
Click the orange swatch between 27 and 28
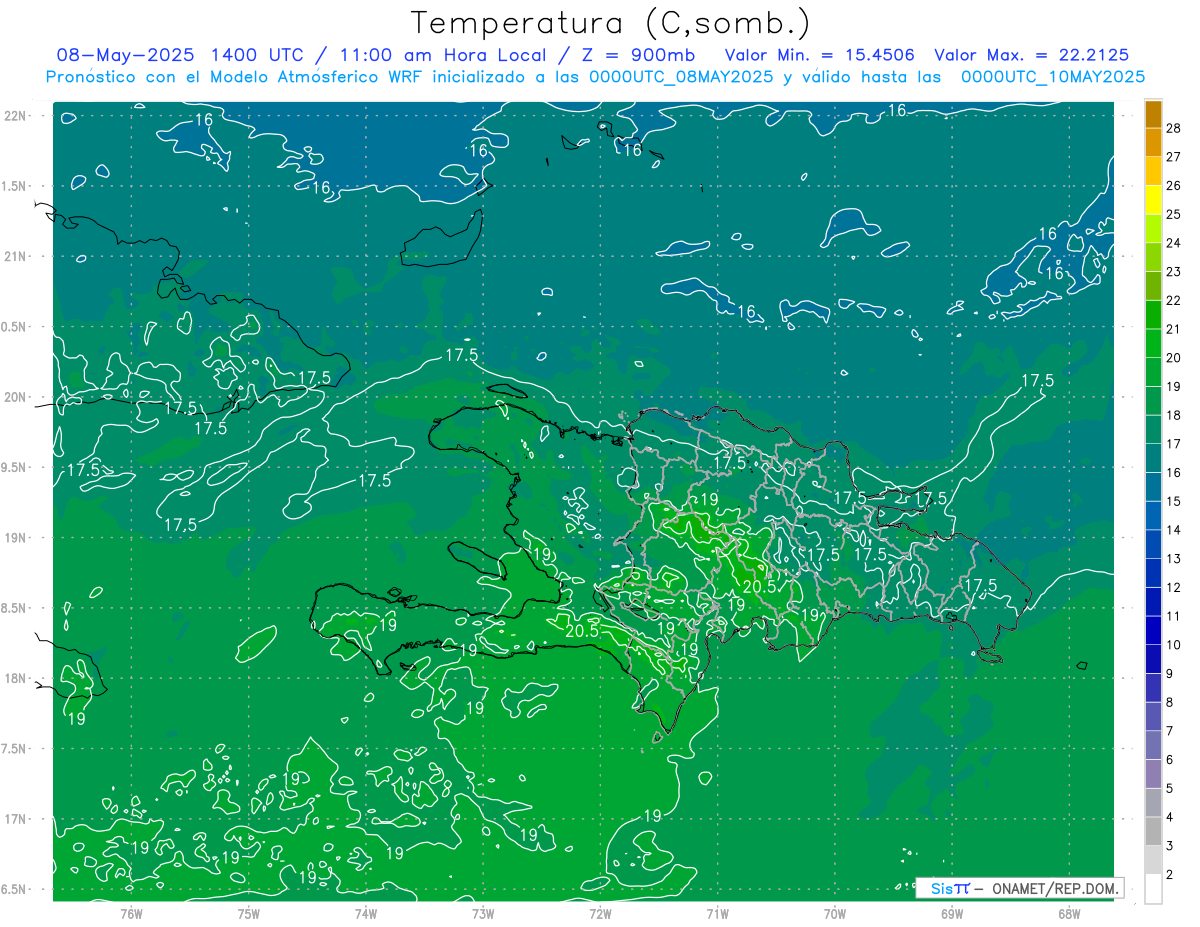pyautogui.click(x=1154, y=141)
